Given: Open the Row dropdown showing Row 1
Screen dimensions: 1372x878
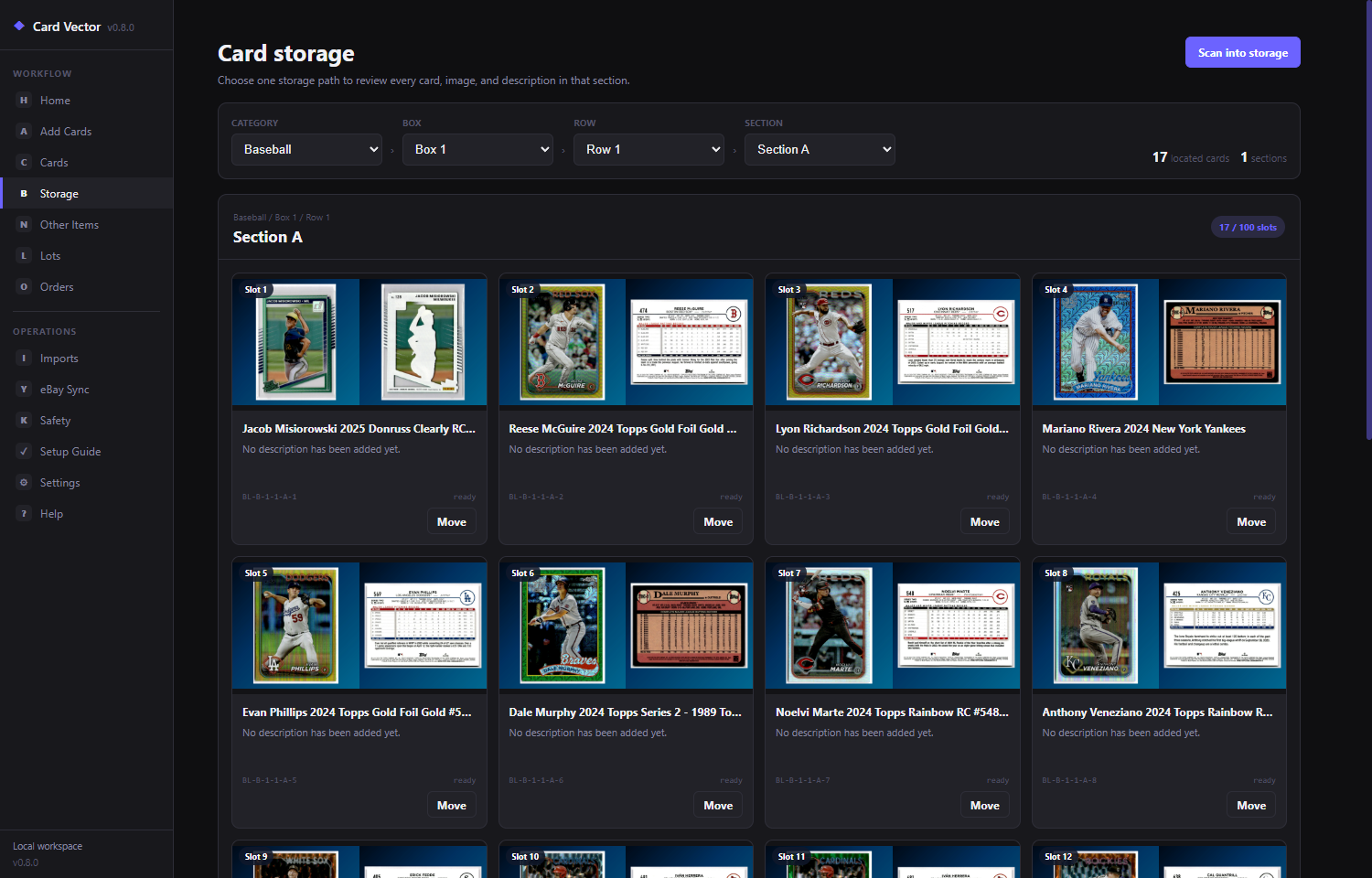Looking at the screenshot, I should pos(648,150).
